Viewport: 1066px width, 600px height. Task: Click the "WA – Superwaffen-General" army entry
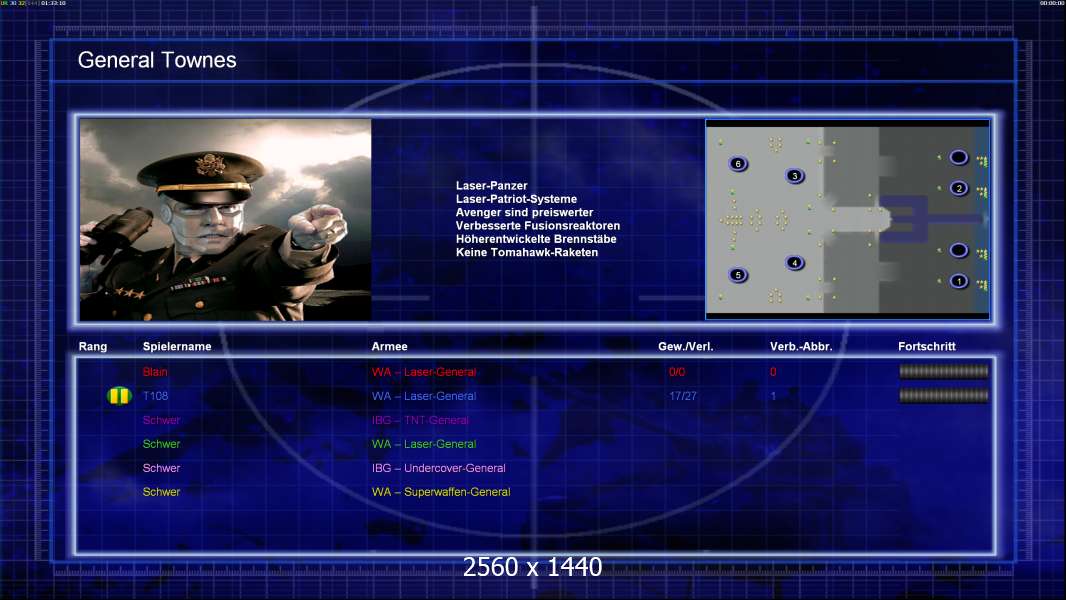click(x=441, y=492)
